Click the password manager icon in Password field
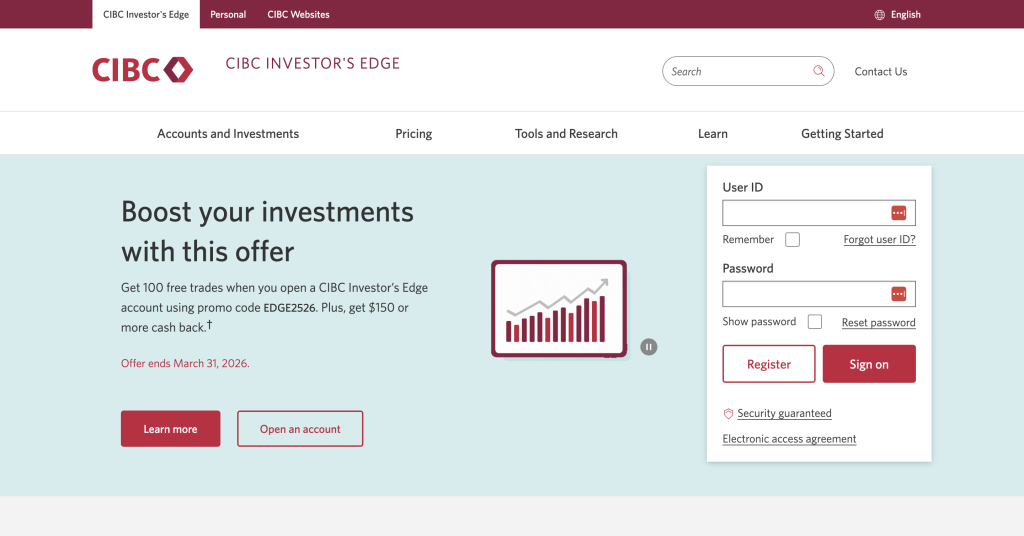Image resolution: width=1024 pixels, height=536 pixels. 899,294
